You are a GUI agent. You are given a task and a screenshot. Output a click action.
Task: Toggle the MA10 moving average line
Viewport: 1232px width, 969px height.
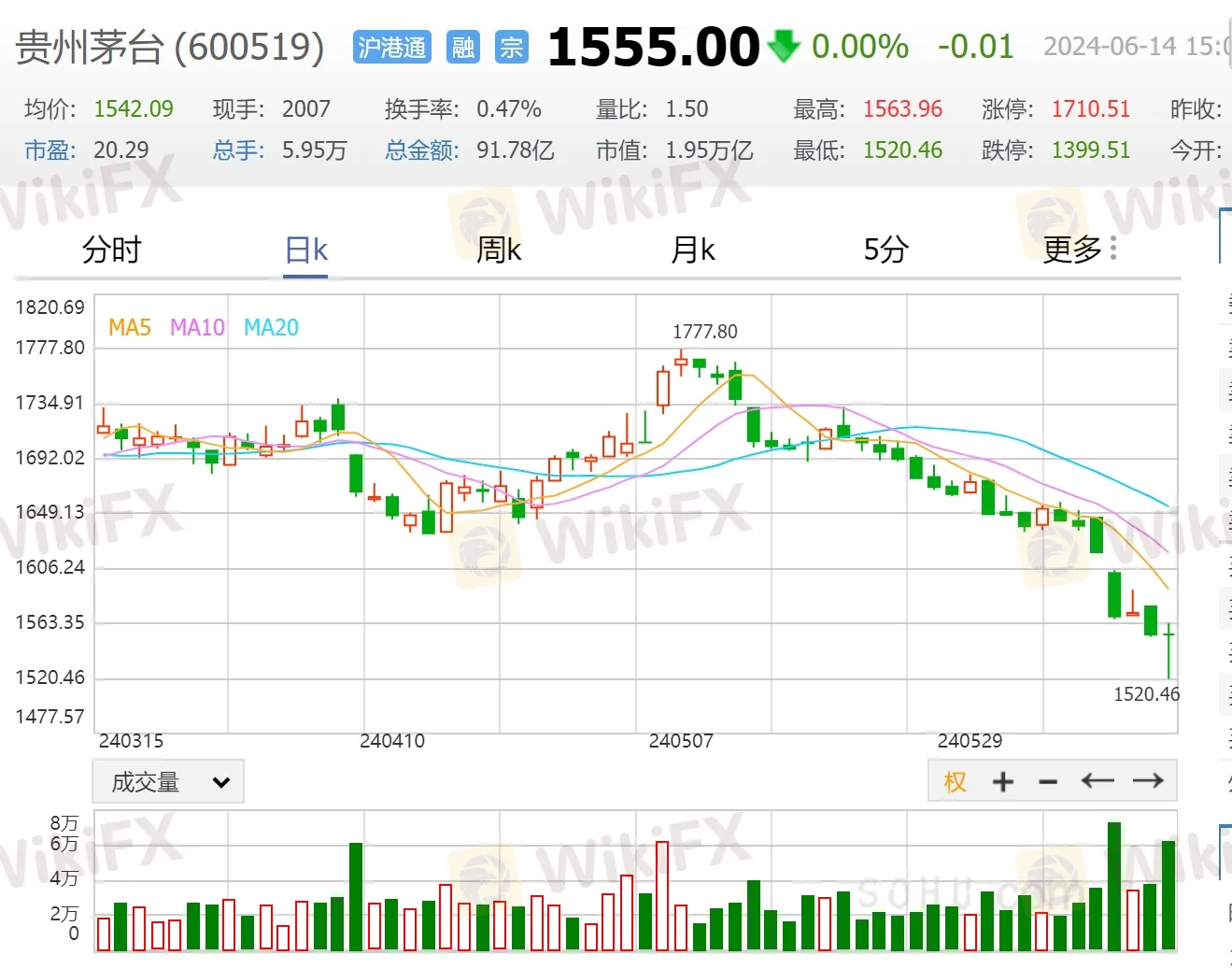(197, 327)
